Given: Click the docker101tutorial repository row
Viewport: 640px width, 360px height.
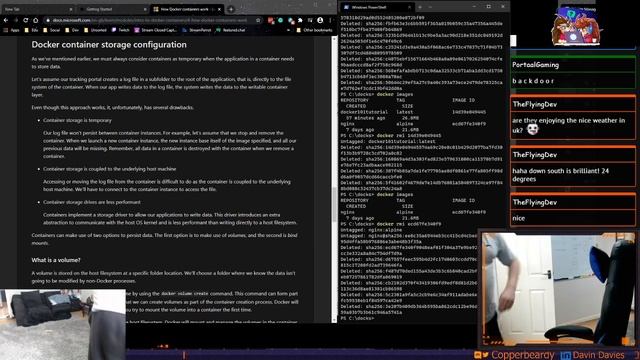Looking at the screenshot, I should pyautogui.click(x=413, y=112).
